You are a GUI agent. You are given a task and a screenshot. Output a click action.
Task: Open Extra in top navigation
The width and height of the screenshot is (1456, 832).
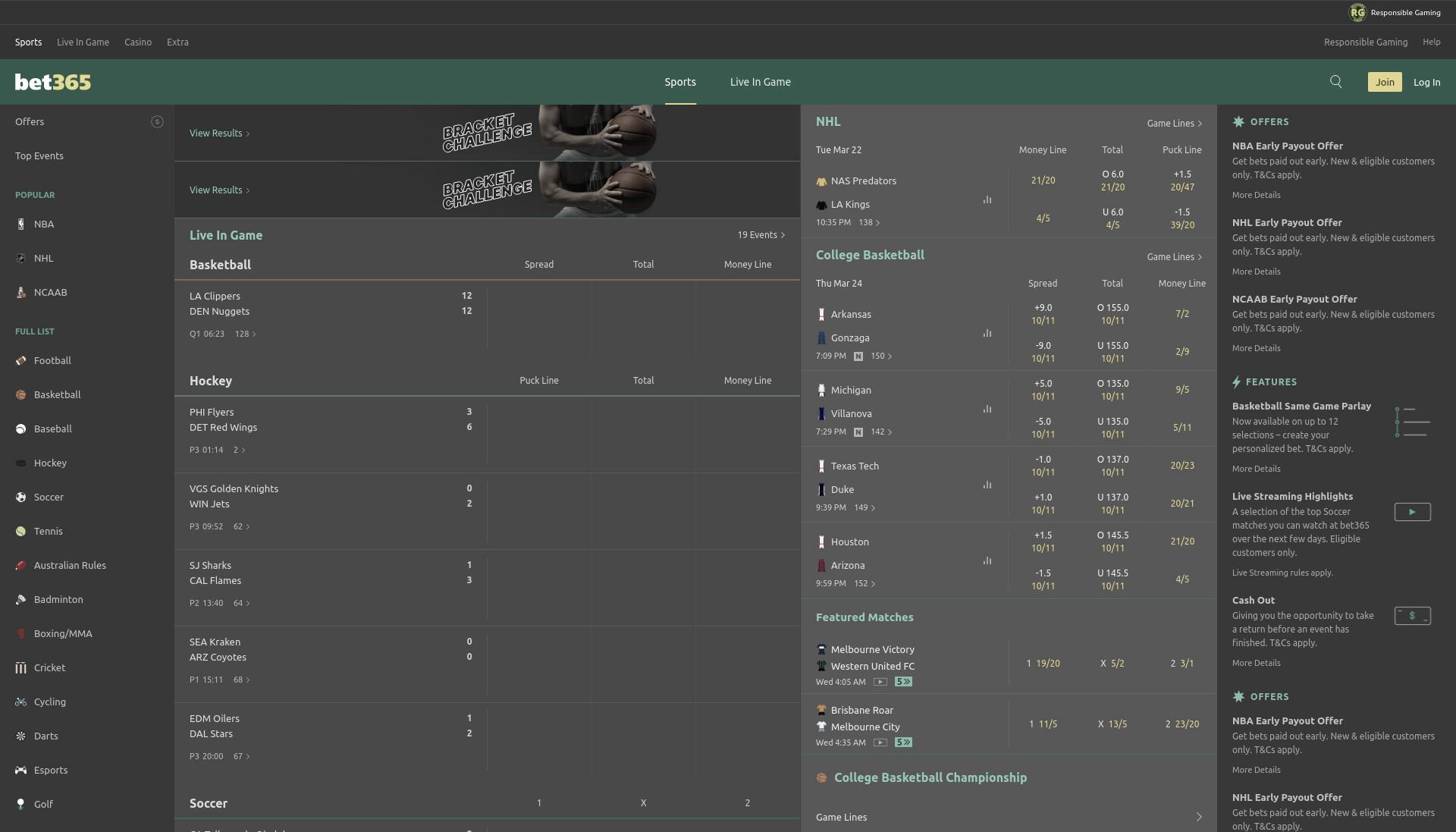(177, 42)
